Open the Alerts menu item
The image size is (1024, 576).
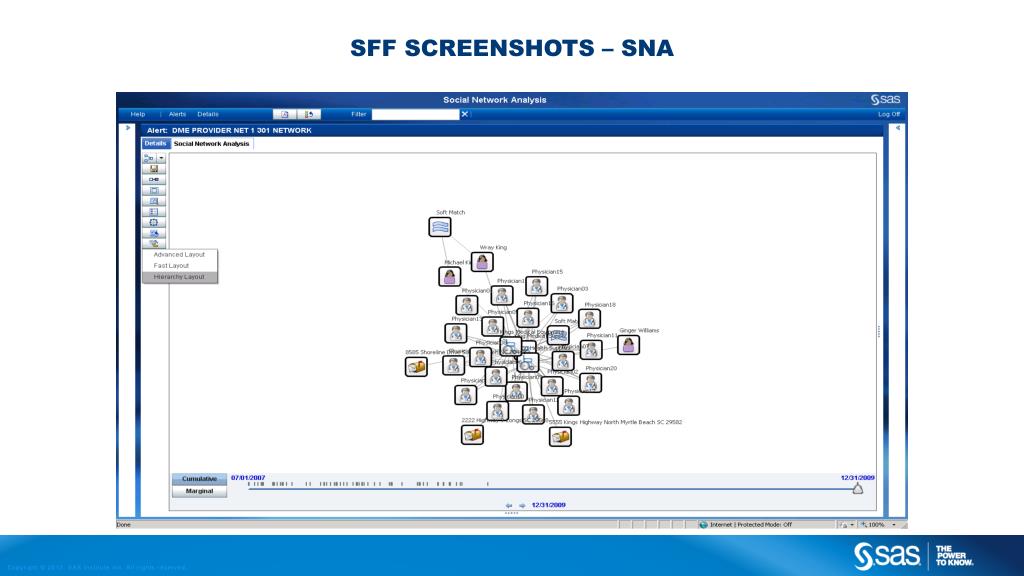click(x=177, y=114)
